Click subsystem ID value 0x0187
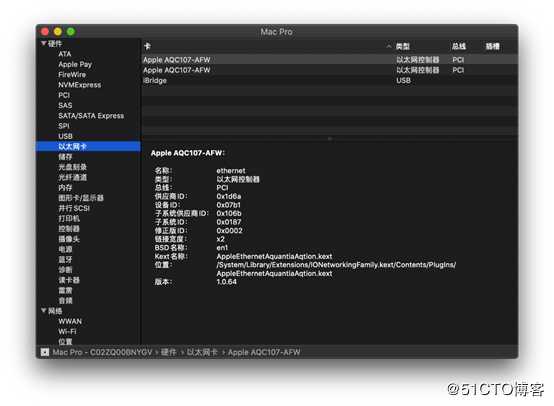 point(229,222)
